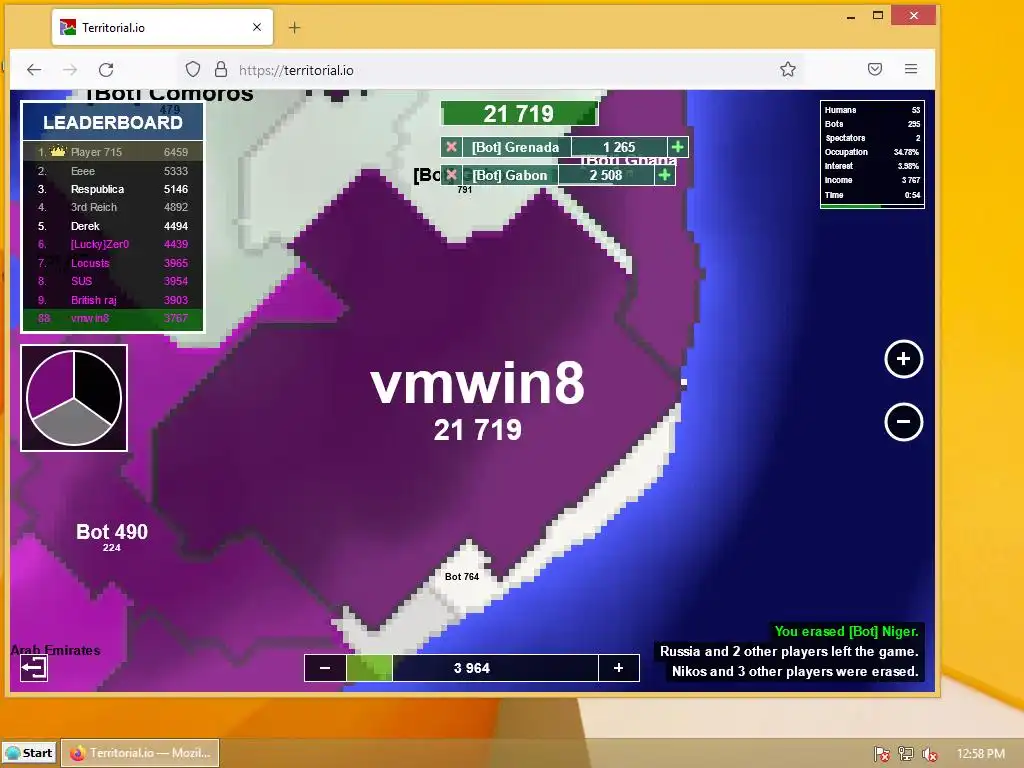This screenshot has width=1024, height=768.
Task: Zoom out of the map
Action: pyautogui.click(x=903, y=422)
